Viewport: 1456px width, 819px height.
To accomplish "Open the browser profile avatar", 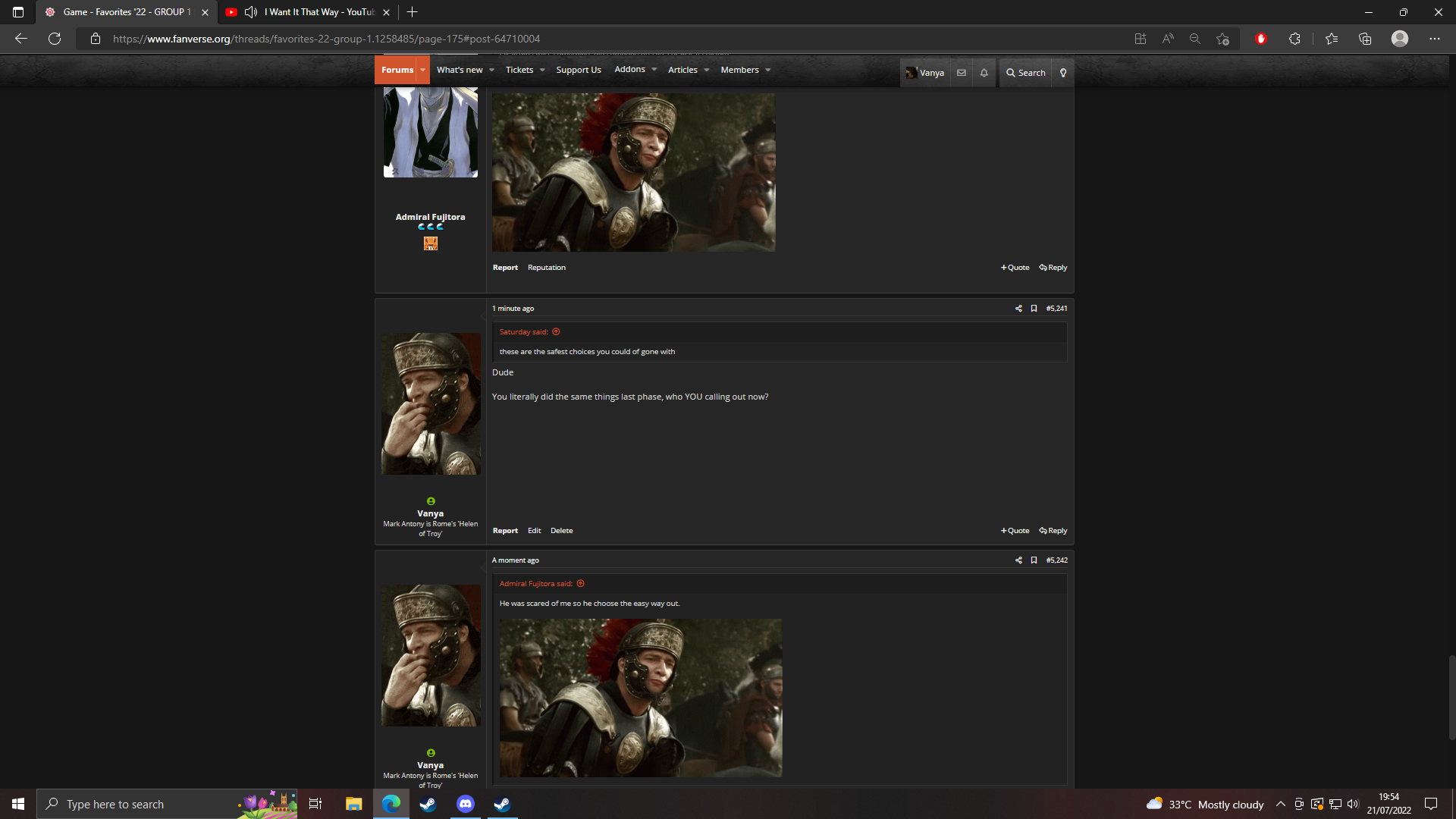I will point(1400,39).
